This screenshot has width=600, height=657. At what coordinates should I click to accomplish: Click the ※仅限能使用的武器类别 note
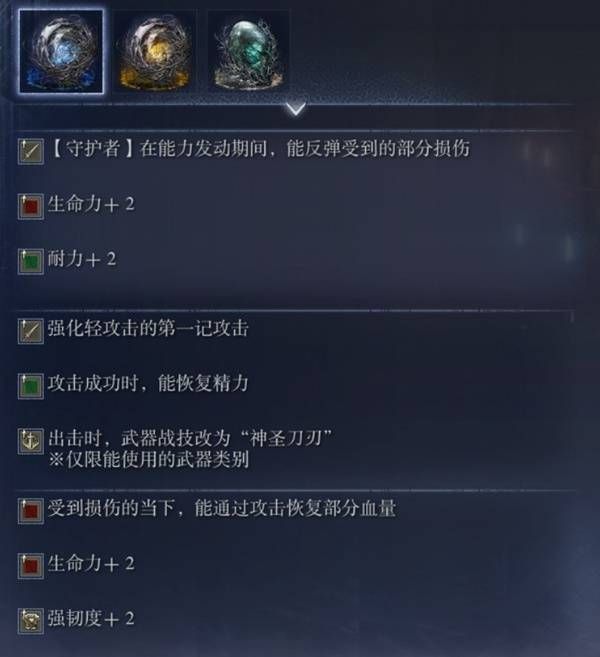point(149,460)
